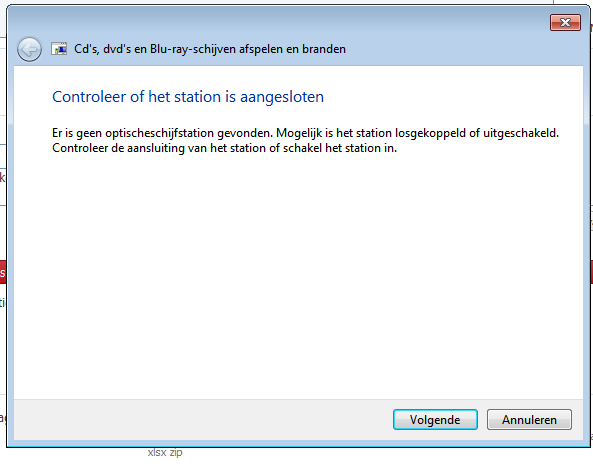
Task: Click the word branden in the wizard title
Action: (324, 49)
